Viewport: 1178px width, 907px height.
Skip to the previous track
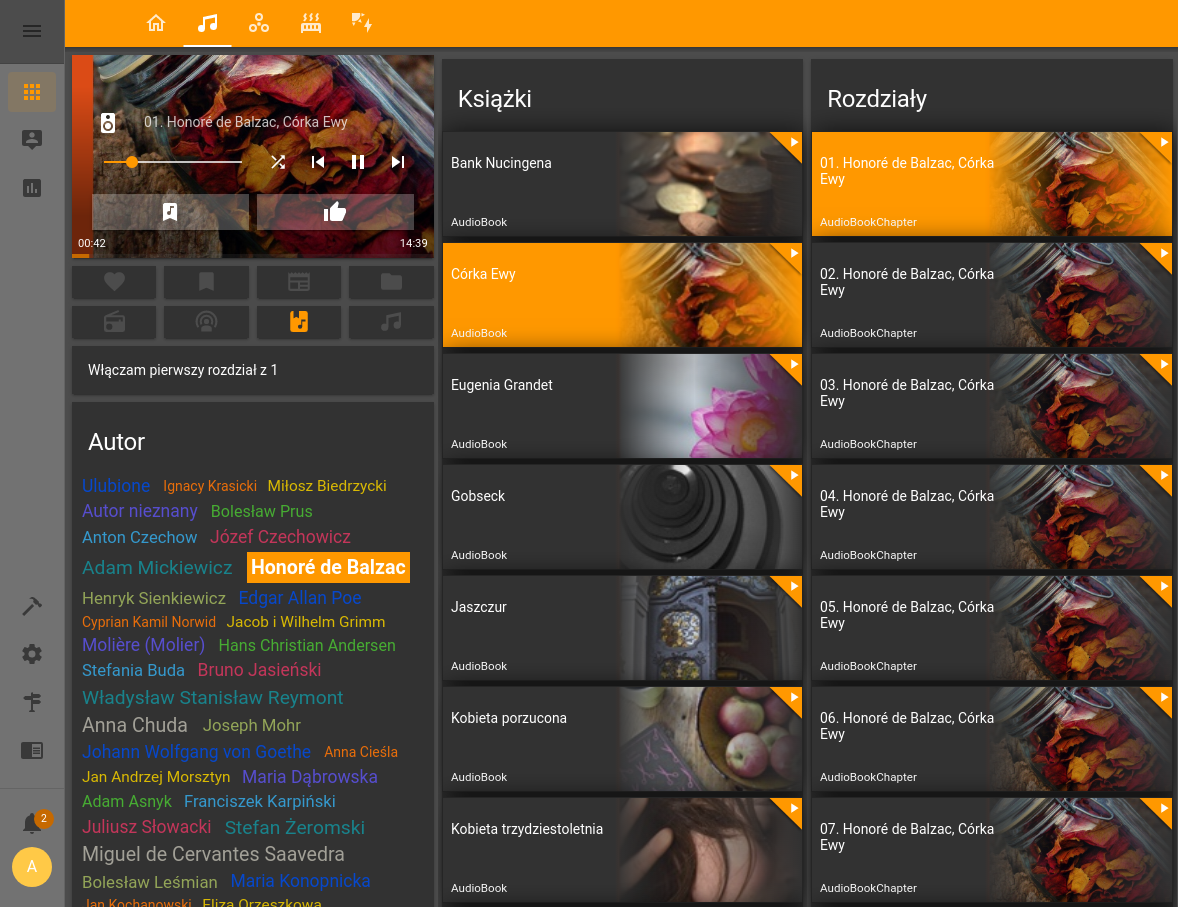(x=318, y=162)
